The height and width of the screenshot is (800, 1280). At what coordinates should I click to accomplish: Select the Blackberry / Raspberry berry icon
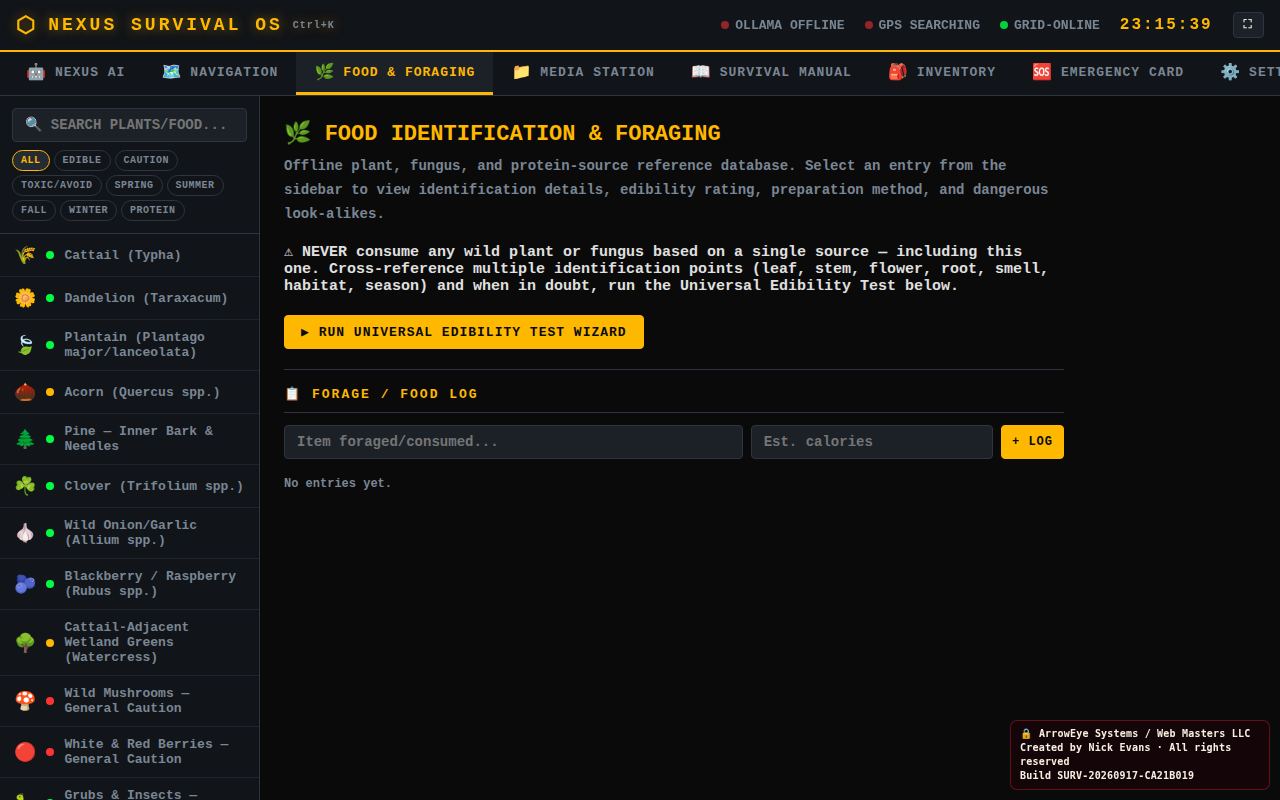pyautogui.click(x=25, y=584)
